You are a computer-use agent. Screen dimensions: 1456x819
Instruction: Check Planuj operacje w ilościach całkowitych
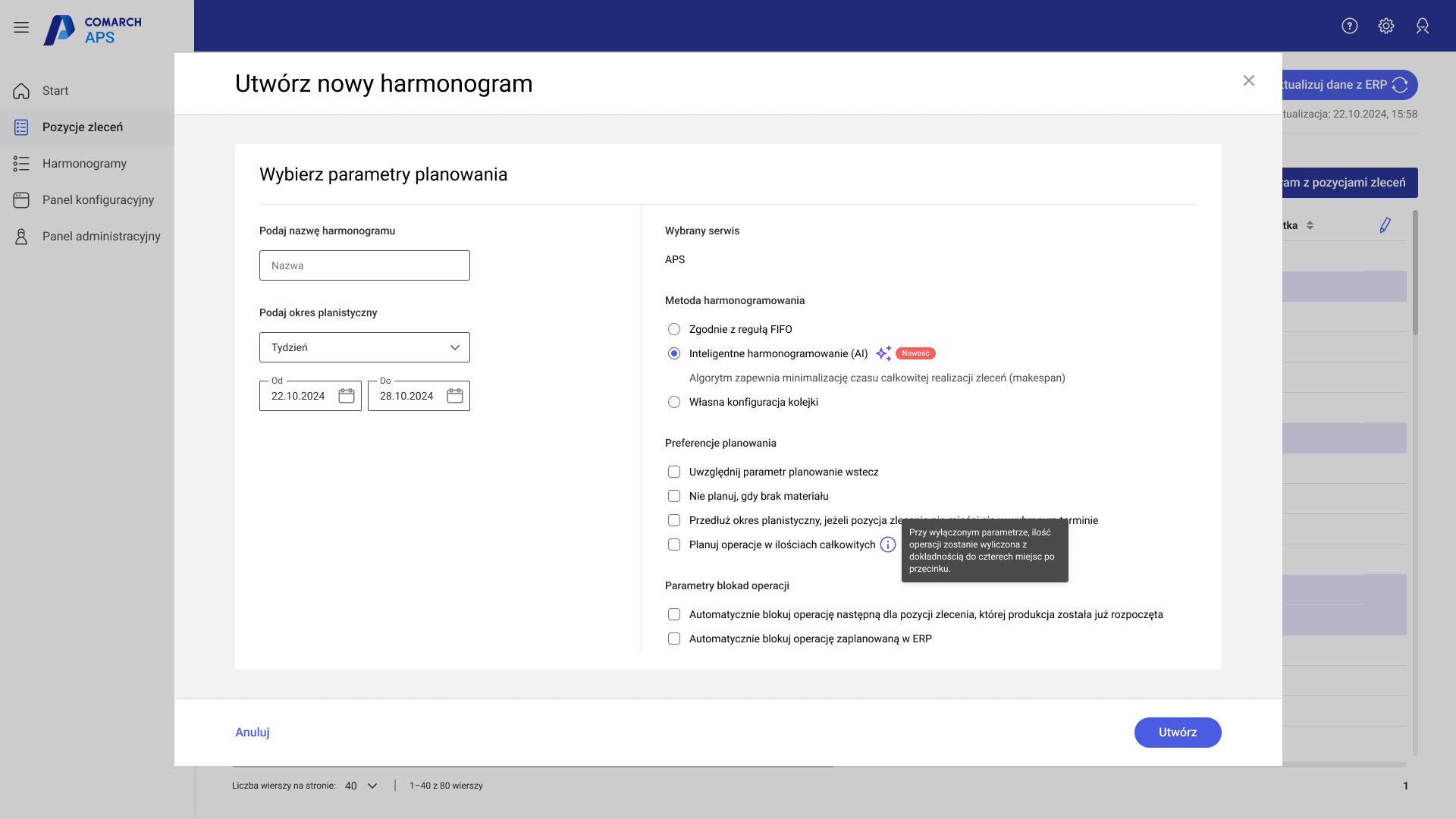click(x=674, y=544)
